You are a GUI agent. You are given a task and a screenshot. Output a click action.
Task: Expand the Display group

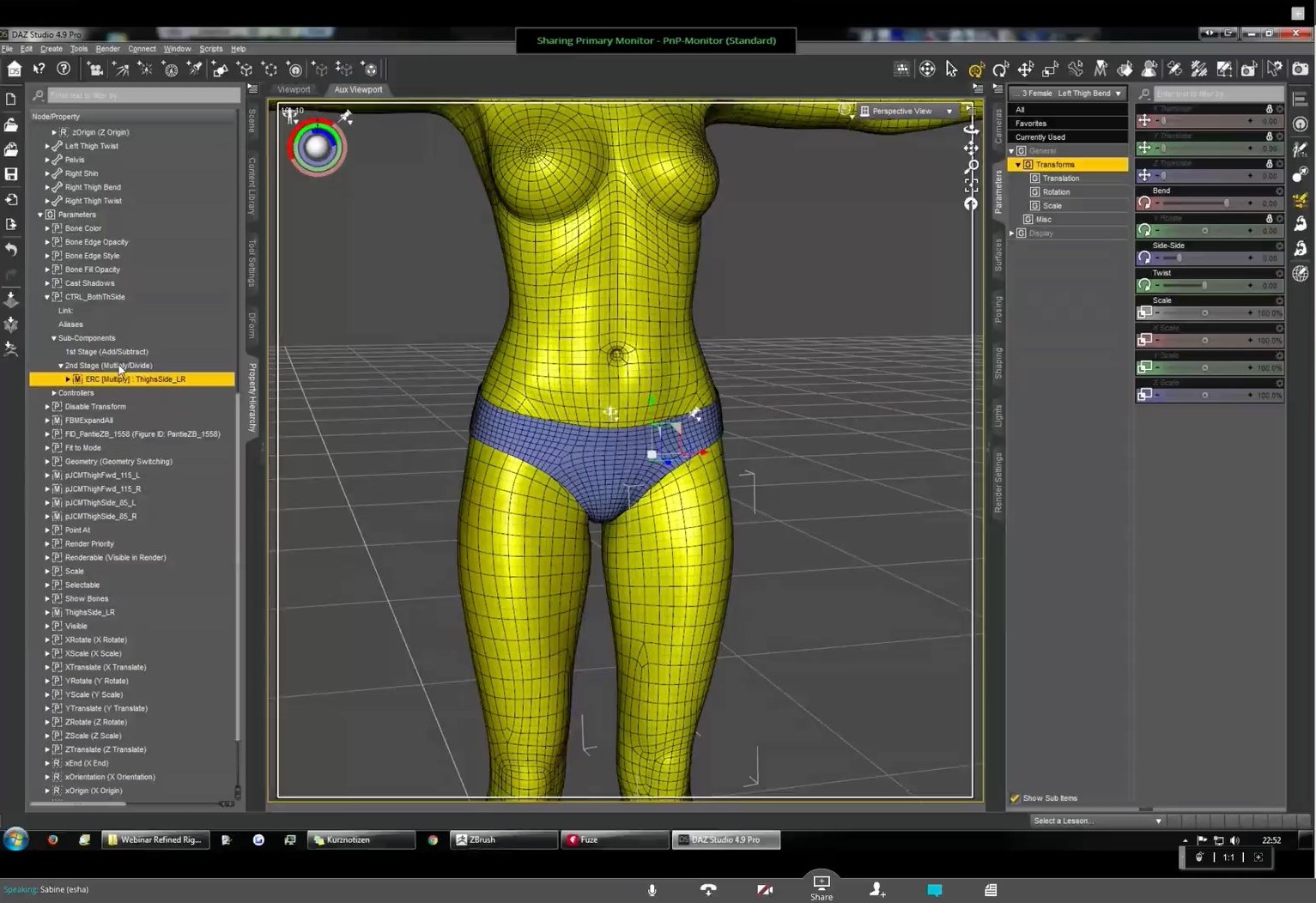[1011, 233]
